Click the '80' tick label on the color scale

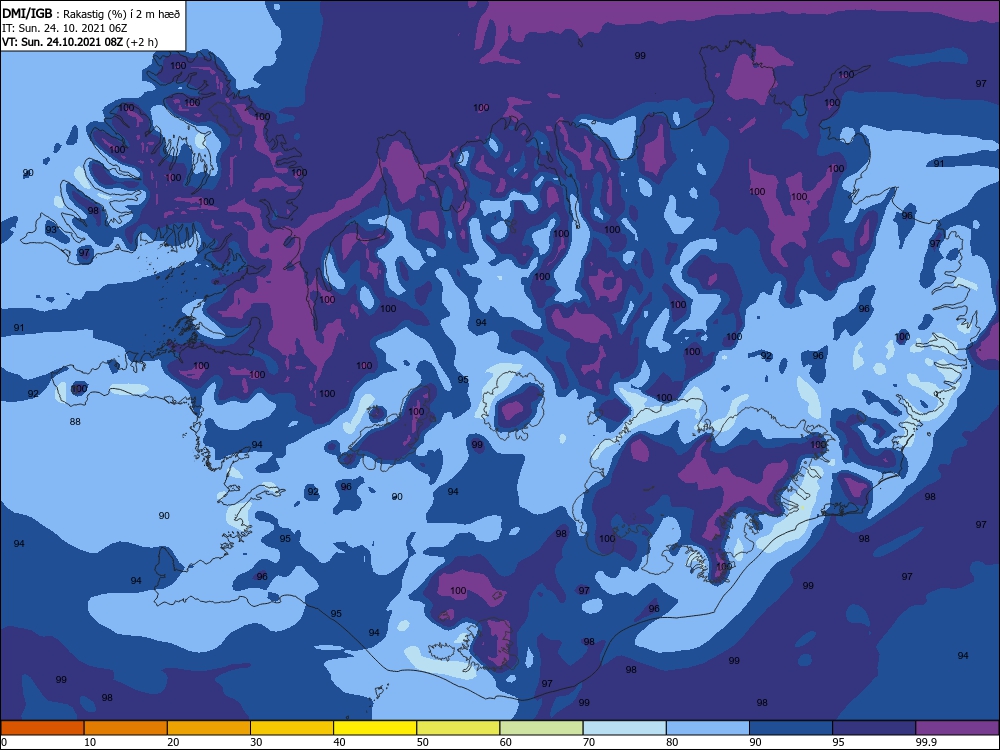click(672, 742)
